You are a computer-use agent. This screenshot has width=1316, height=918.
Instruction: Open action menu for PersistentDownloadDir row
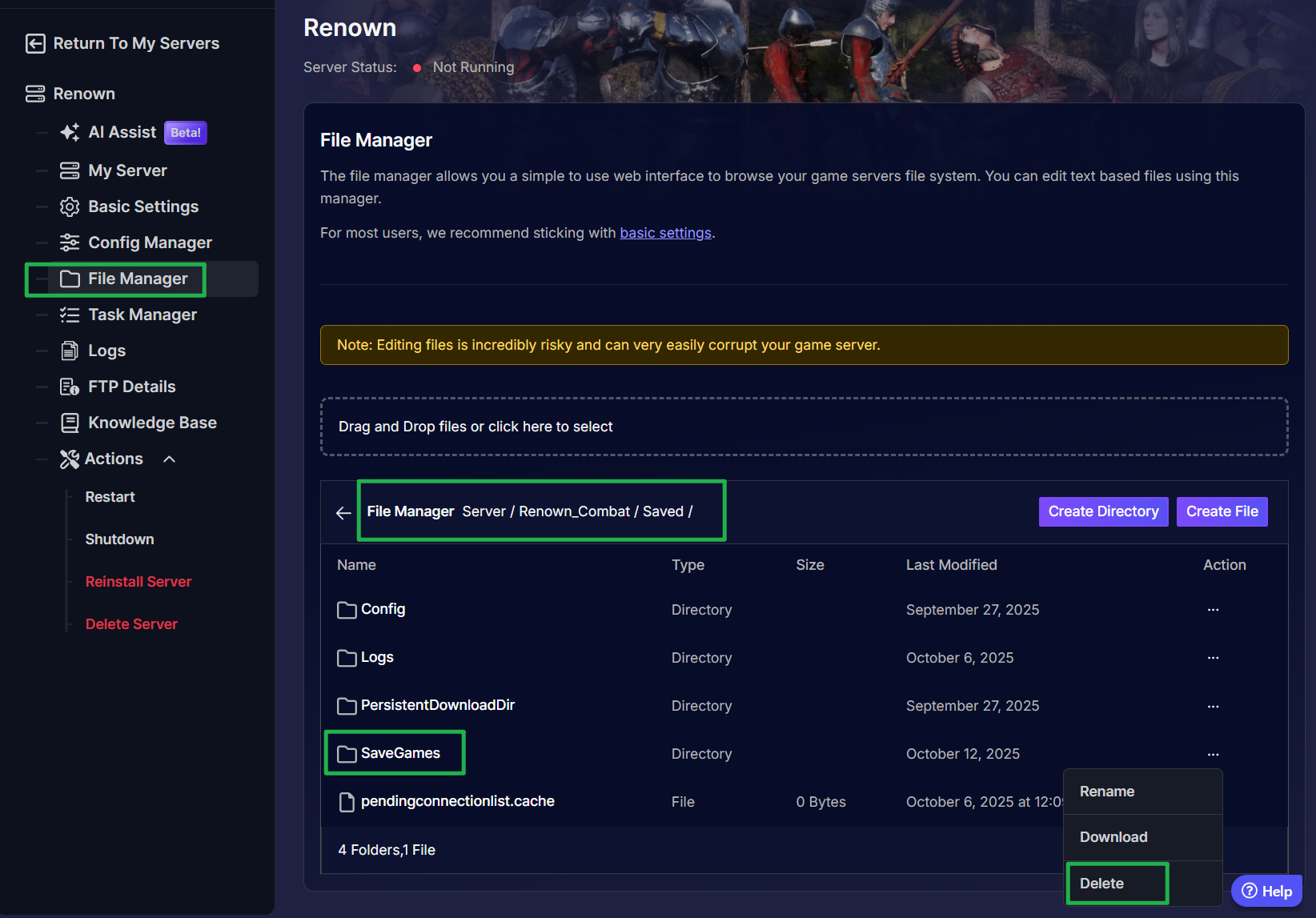1213,706
